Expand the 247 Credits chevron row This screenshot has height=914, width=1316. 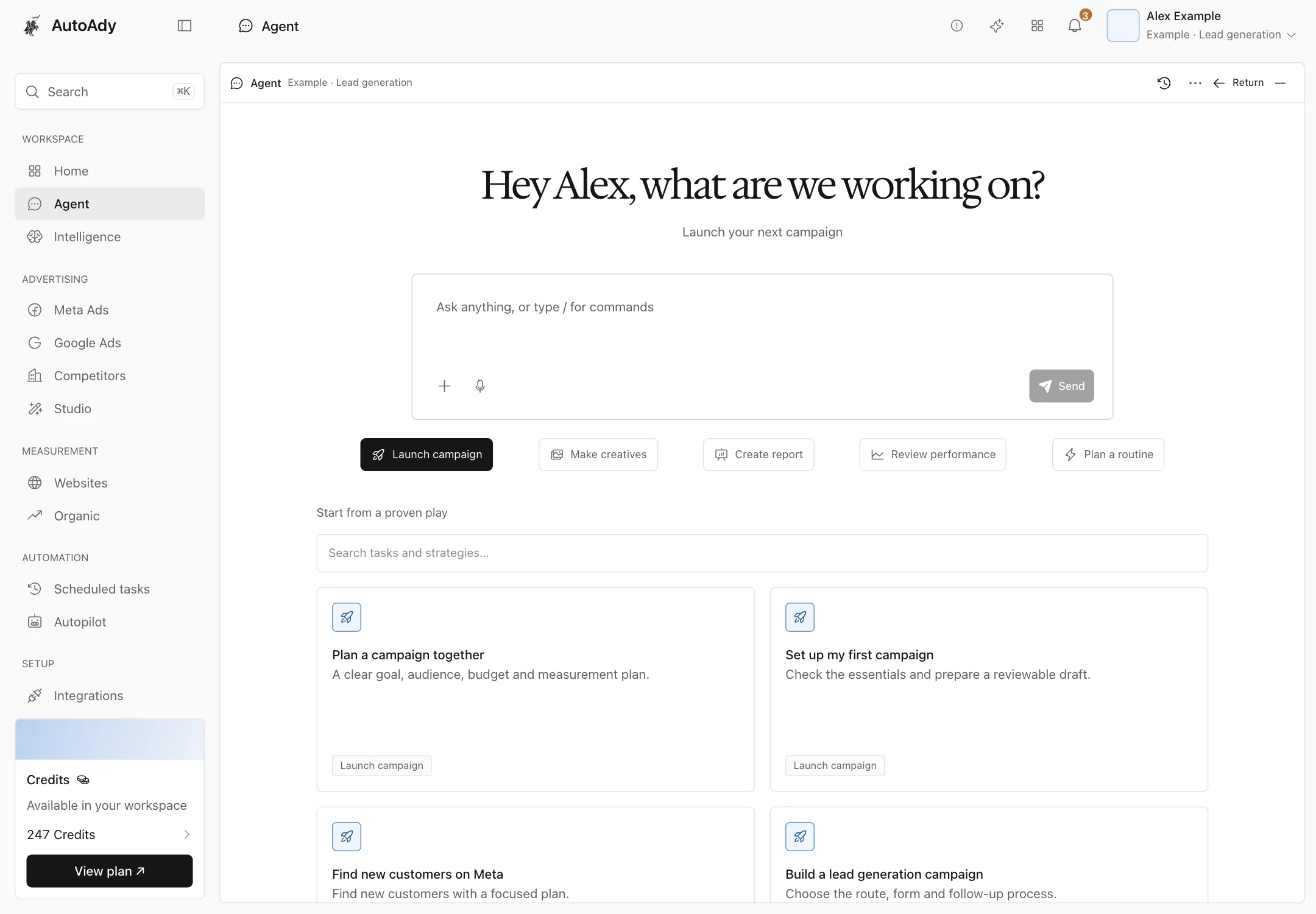[x=110, y=835]
